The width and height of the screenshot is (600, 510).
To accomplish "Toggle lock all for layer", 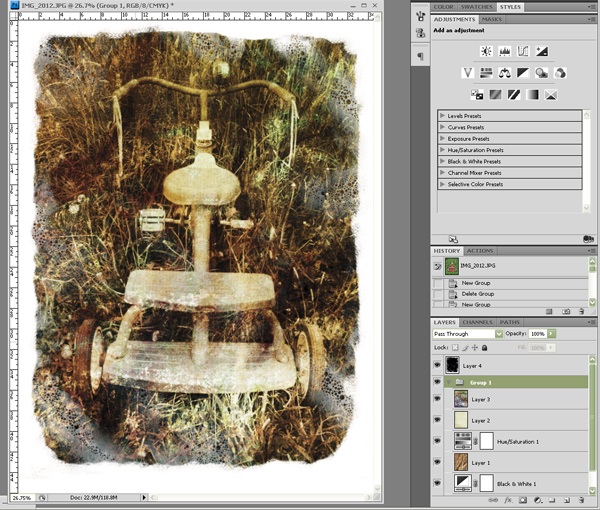I will coord(484,347).
